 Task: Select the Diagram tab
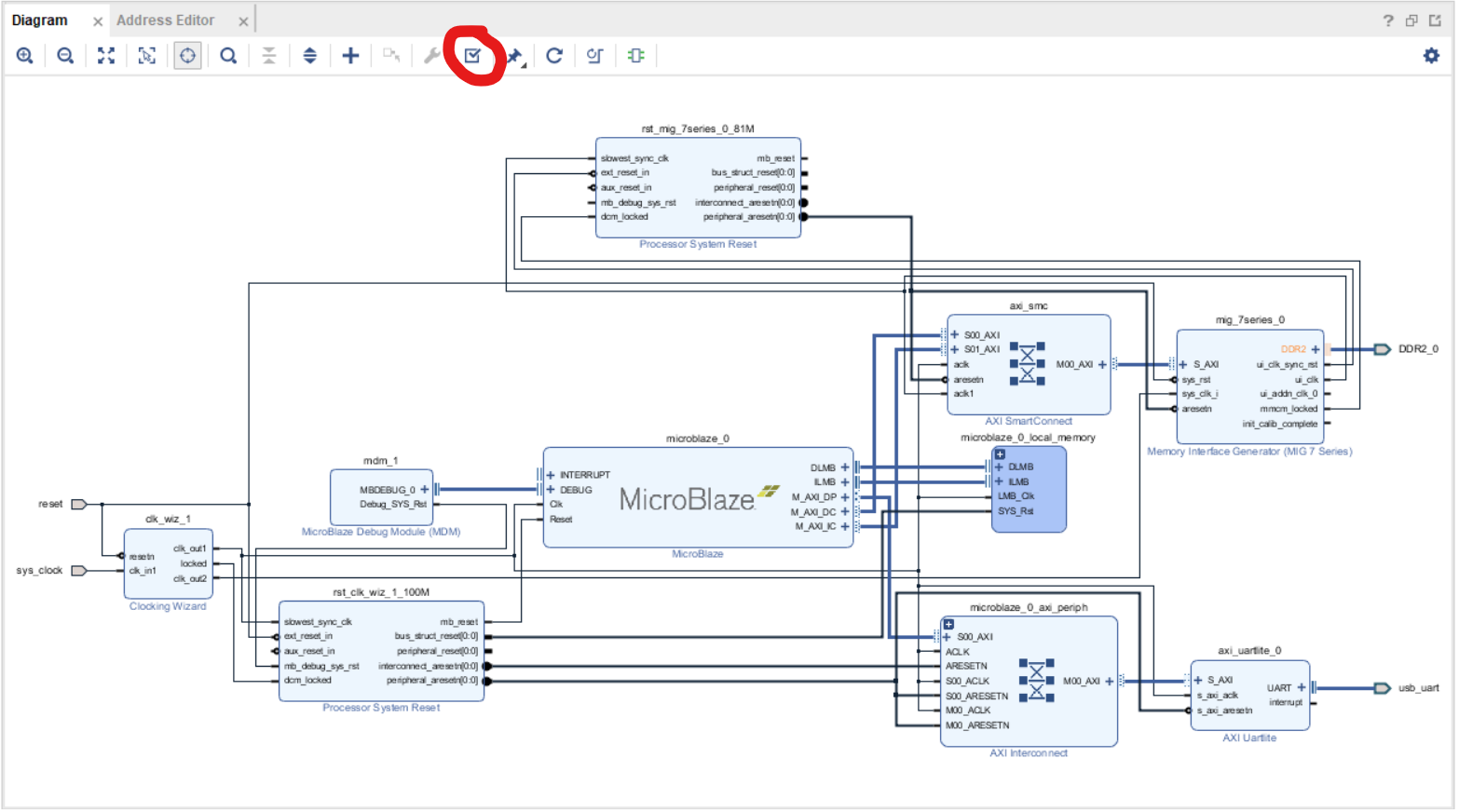(x=39, y=19)
